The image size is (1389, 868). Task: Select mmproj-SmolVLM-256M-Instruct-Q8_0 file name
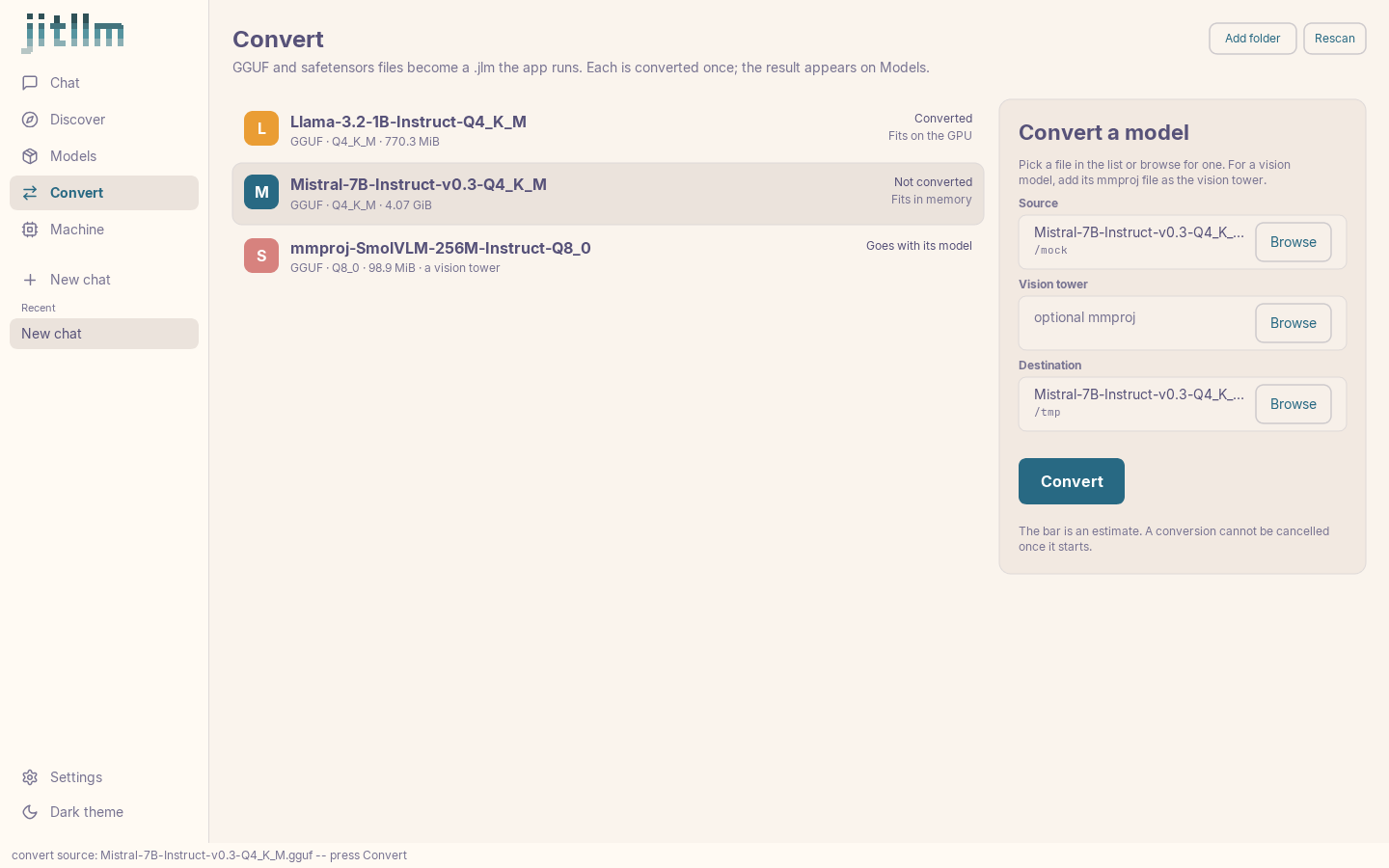441,248
